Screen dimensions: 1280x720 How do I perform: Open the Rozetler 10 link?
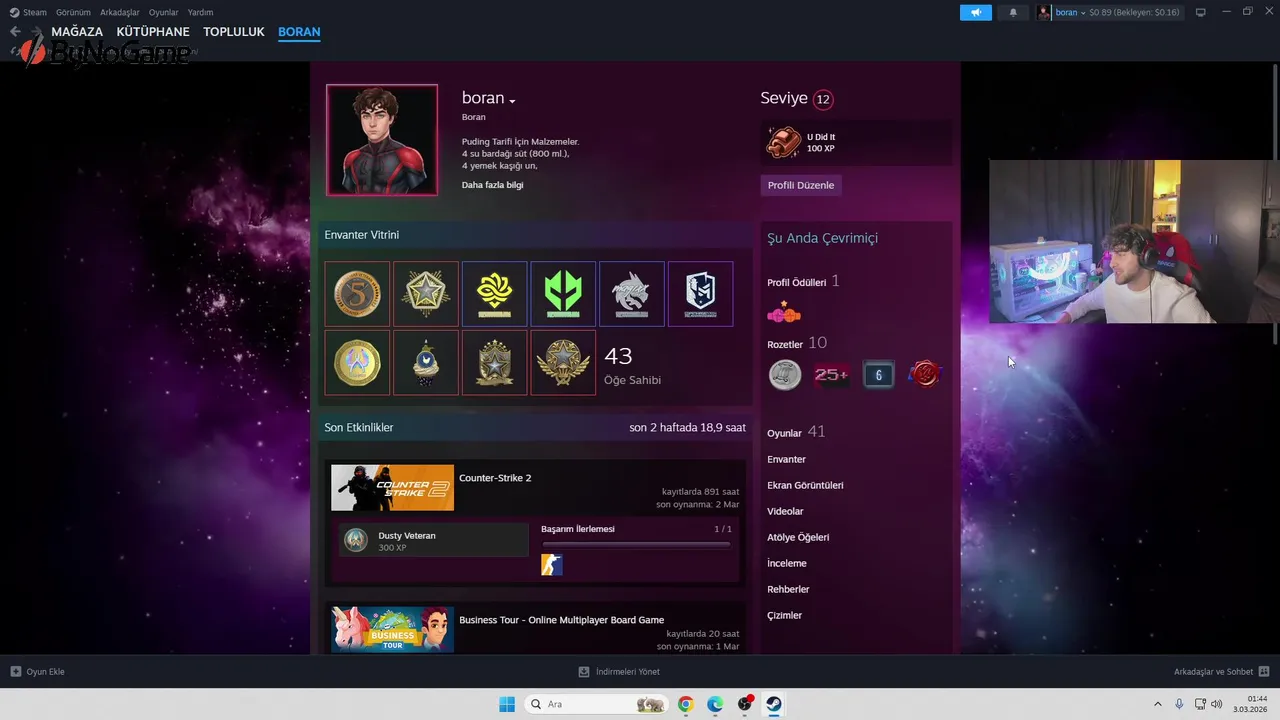click(797, 343)
